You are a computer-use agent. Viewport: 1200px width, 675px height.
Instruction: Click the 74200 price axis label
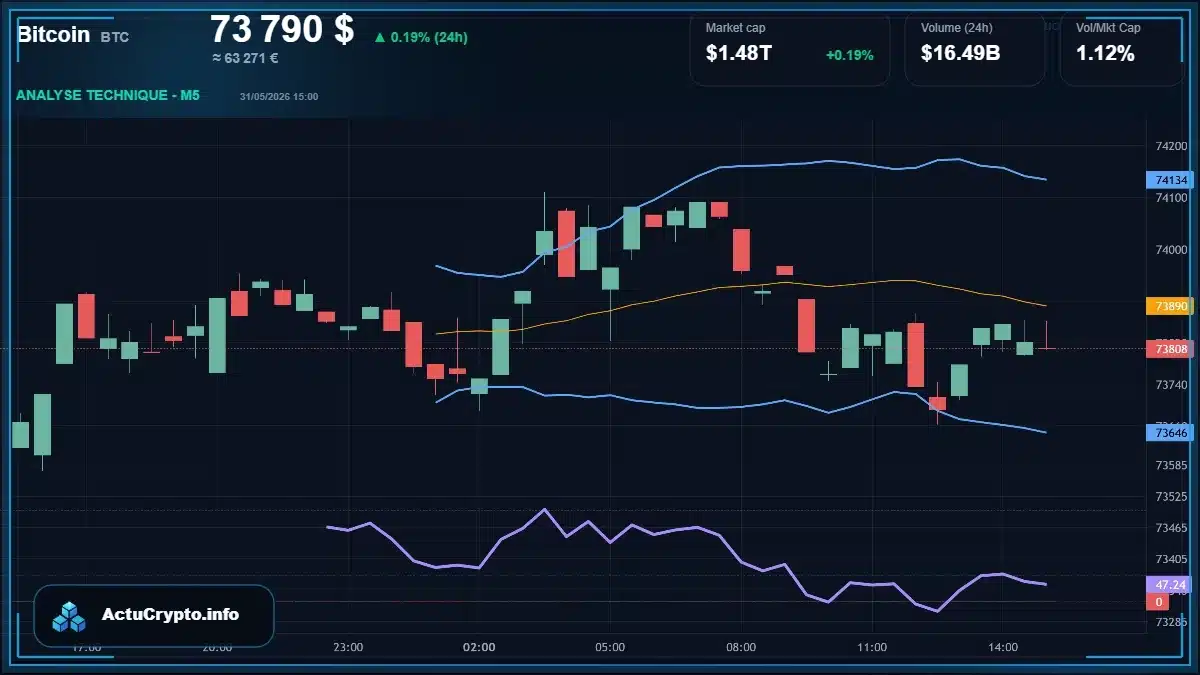pos(1171,146)
